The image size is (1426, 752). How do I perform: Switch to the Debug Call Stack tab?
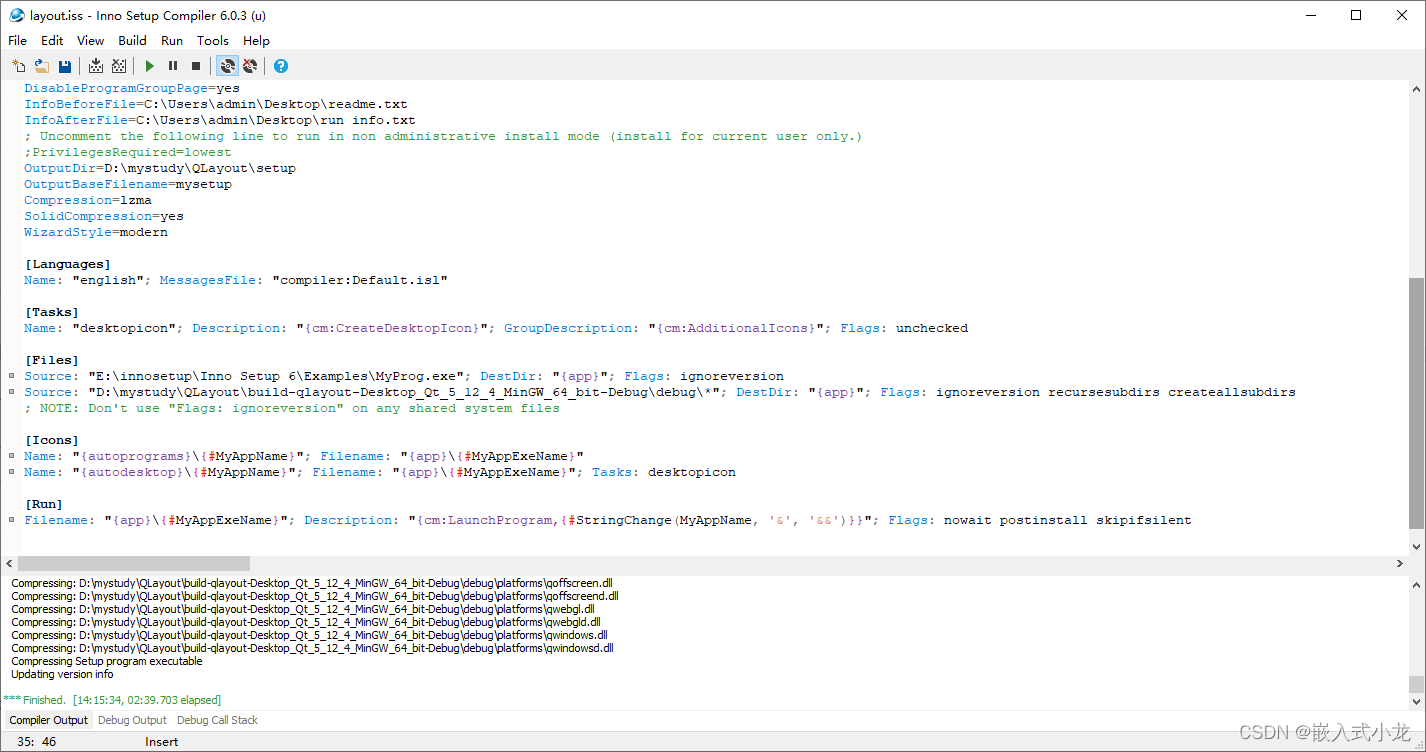click(x=217, y=720)
